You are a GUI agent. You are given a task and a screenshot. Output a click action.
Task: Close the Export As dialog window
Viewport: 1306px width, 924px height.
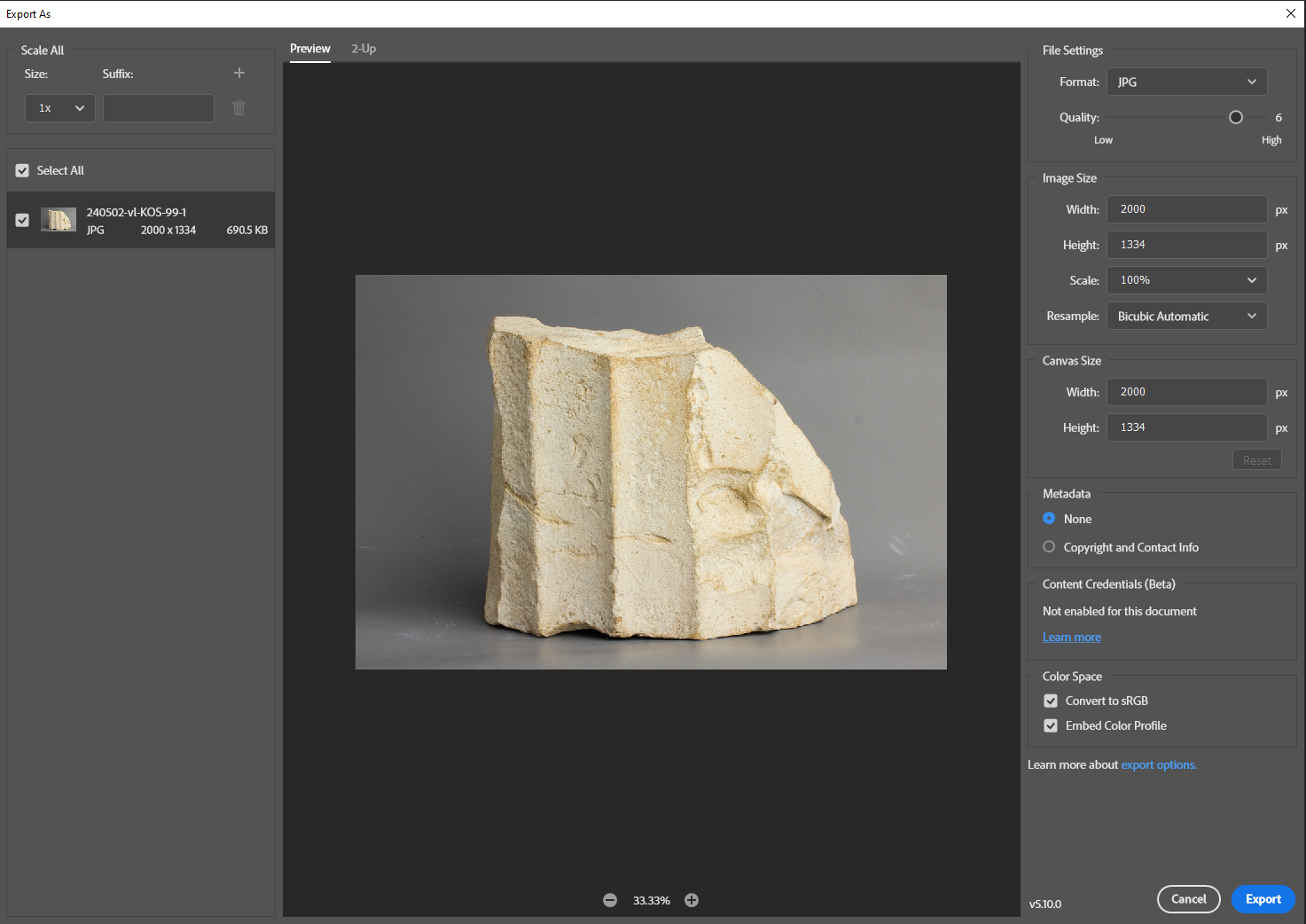click(x=1290, y=13)
